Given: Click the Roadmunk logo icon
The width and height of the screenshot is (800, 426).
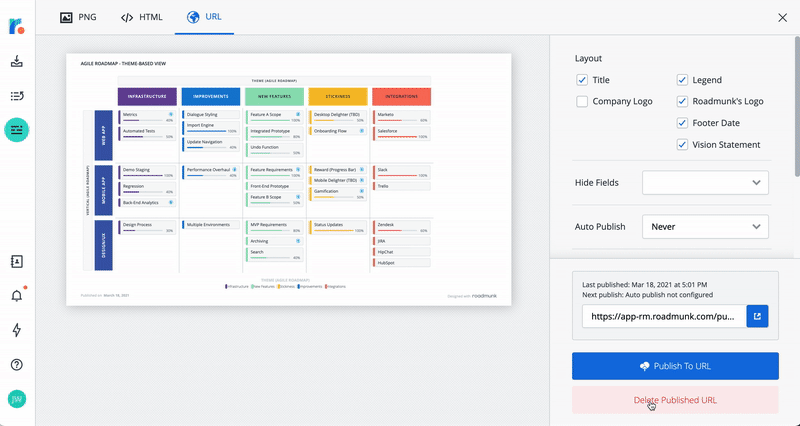Looking at the screenshot, I should pos(17,27).
